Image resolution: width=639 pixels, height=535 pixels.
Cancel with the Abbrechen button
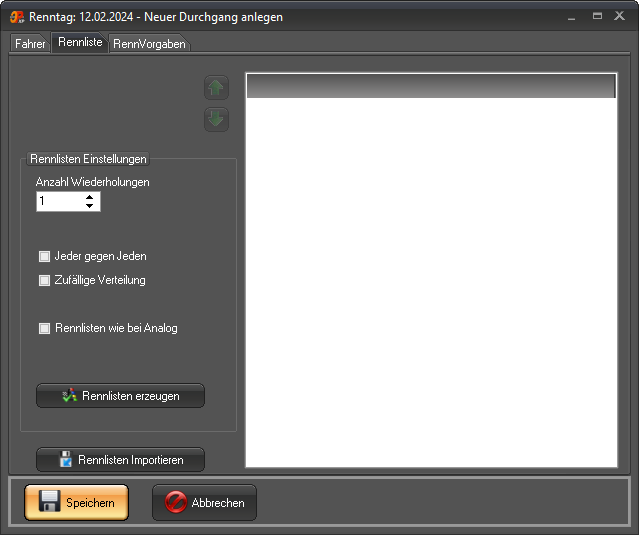[x=205, y=502]
